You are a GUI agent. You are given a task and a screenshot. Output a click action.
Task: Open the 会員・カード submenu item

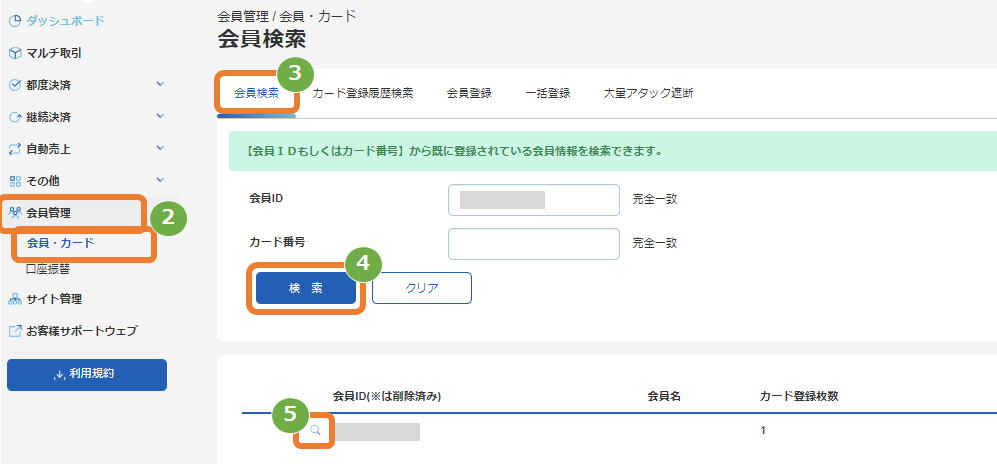pos(60,243)
